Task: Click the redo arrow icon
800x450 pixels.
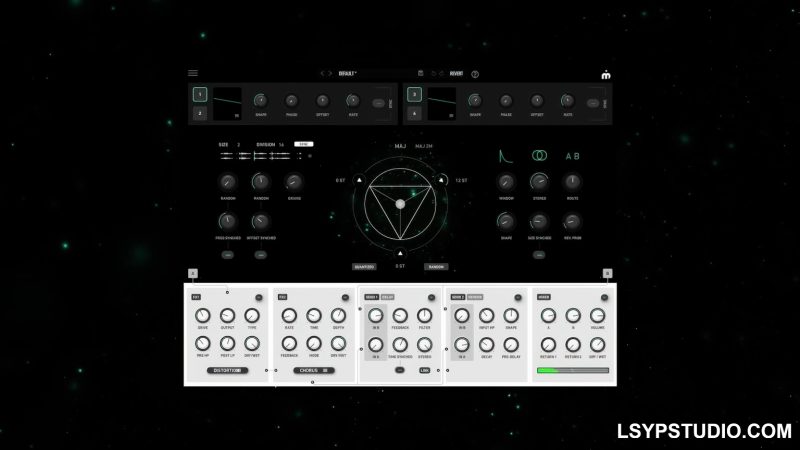Action: pyautogui.click(x=441, y=73)
